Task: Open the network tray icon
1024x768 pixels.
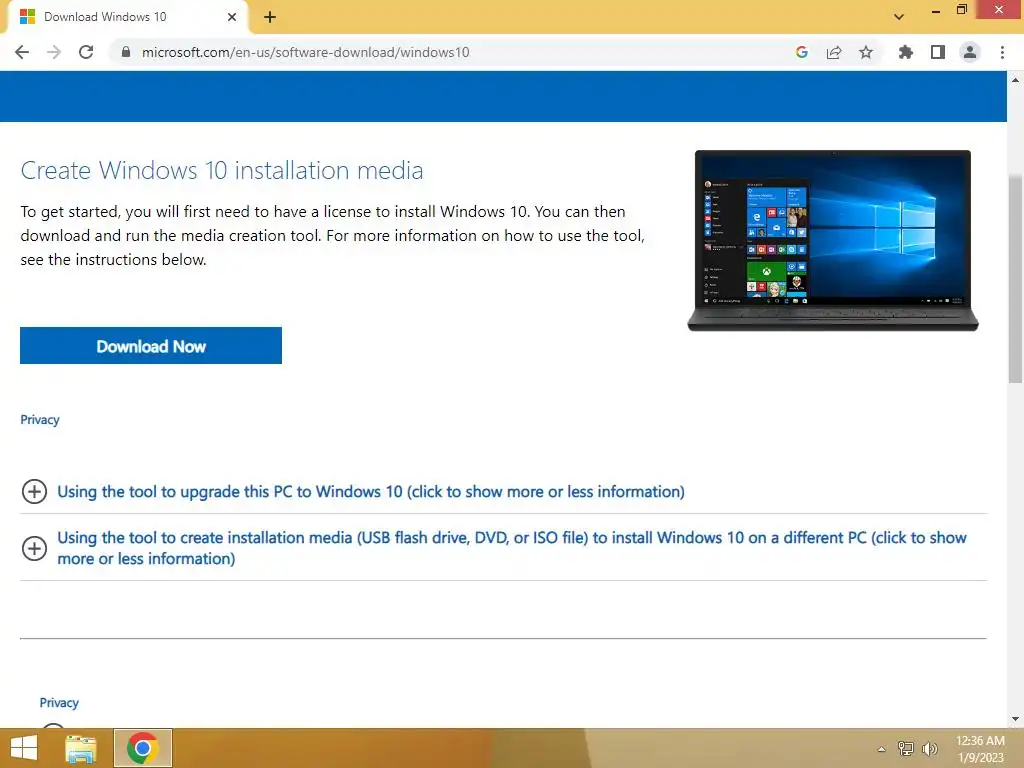Action: point(906,748)
